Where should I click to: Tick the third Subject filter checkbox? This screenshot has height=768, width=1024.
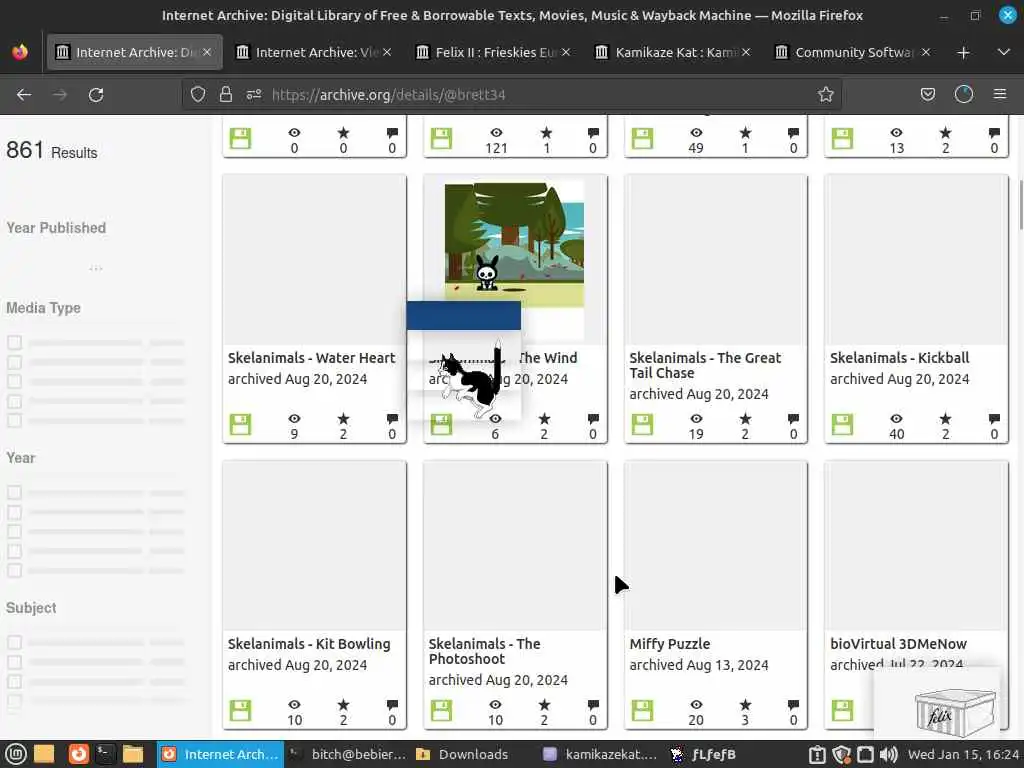click(14, 681)
